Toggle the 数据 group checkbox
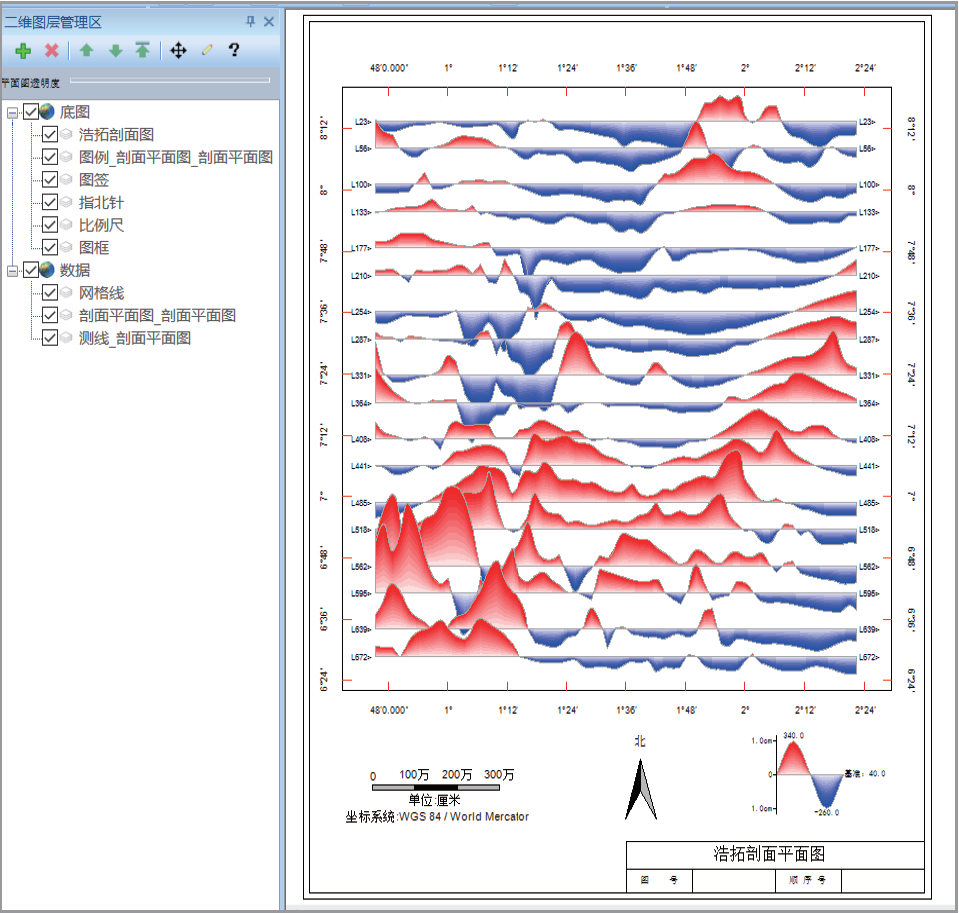 (x=31, y=270)
